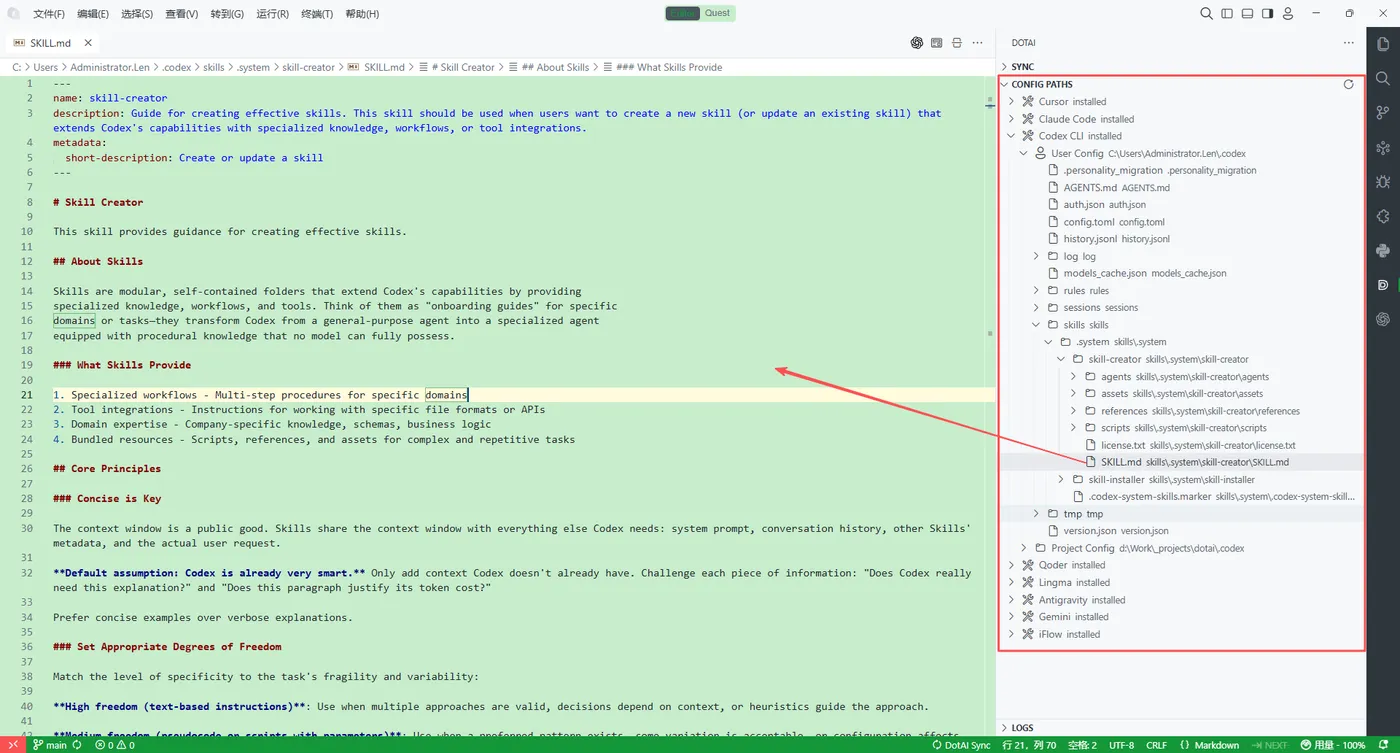Click the DotAI Sync status bar item
This screenshot has height=753, width=1400.
pos(961,745)
